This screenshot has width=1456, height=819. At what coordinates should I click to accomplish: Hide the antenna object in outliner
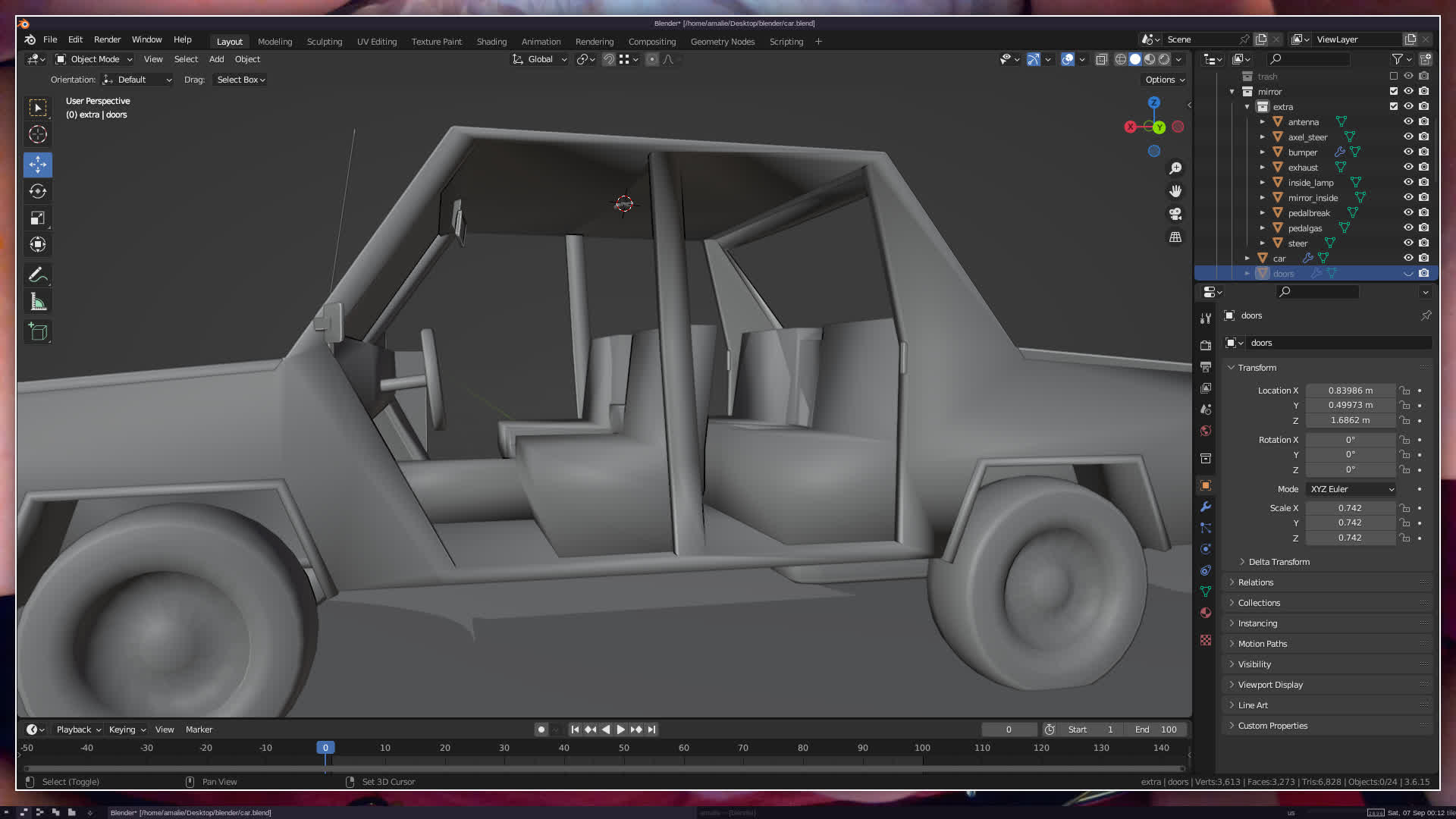click(1408, 121)
